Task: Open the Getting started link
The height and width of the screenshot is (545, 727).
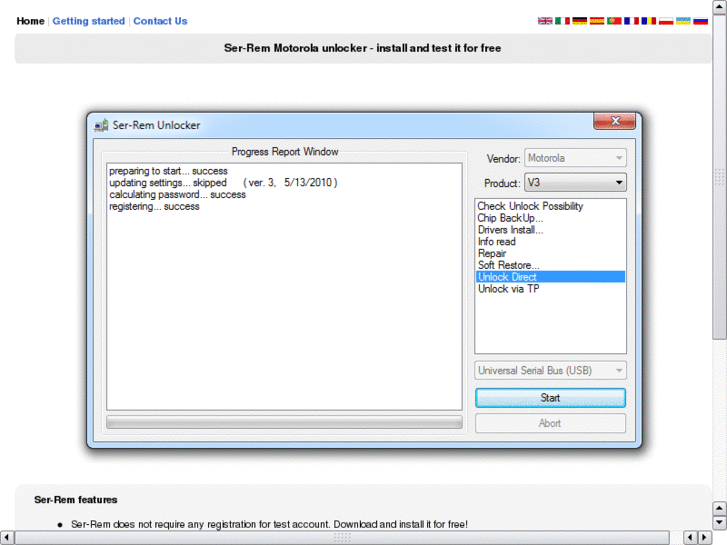Action: click(x=89, y=21)
